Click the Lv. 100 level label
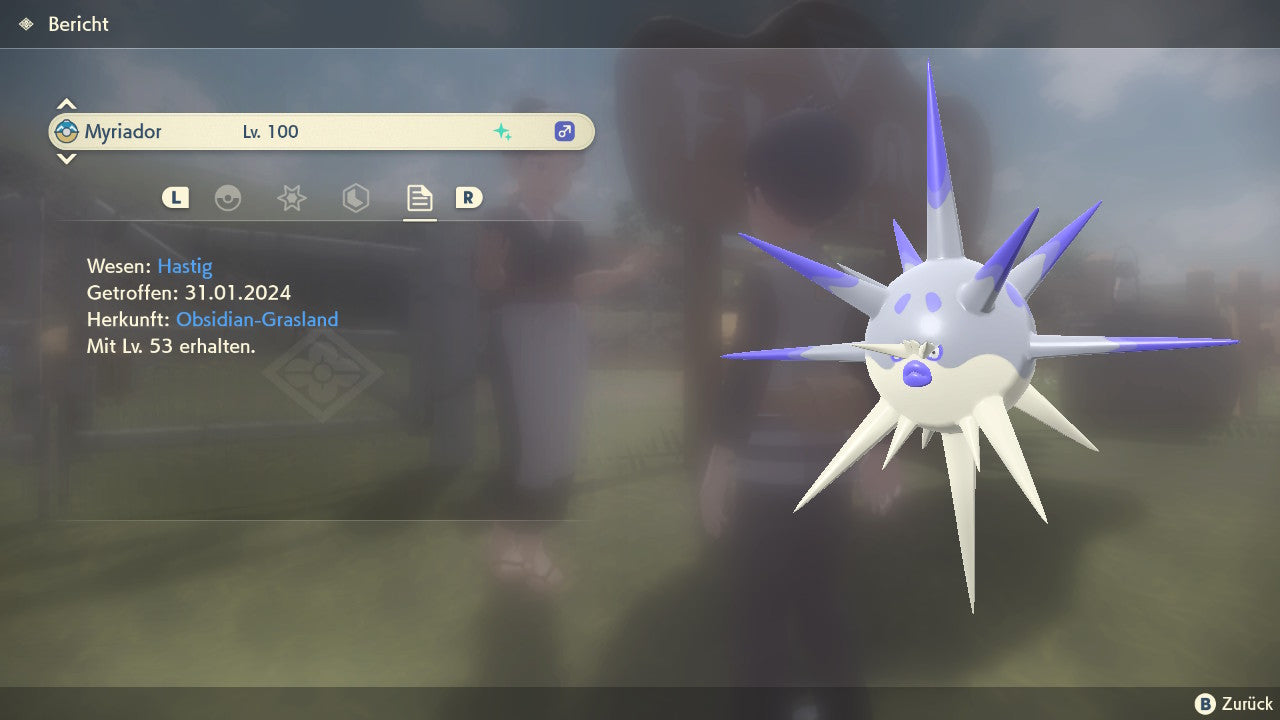This screenshot has height=720, width=1280. click(270, 132)
